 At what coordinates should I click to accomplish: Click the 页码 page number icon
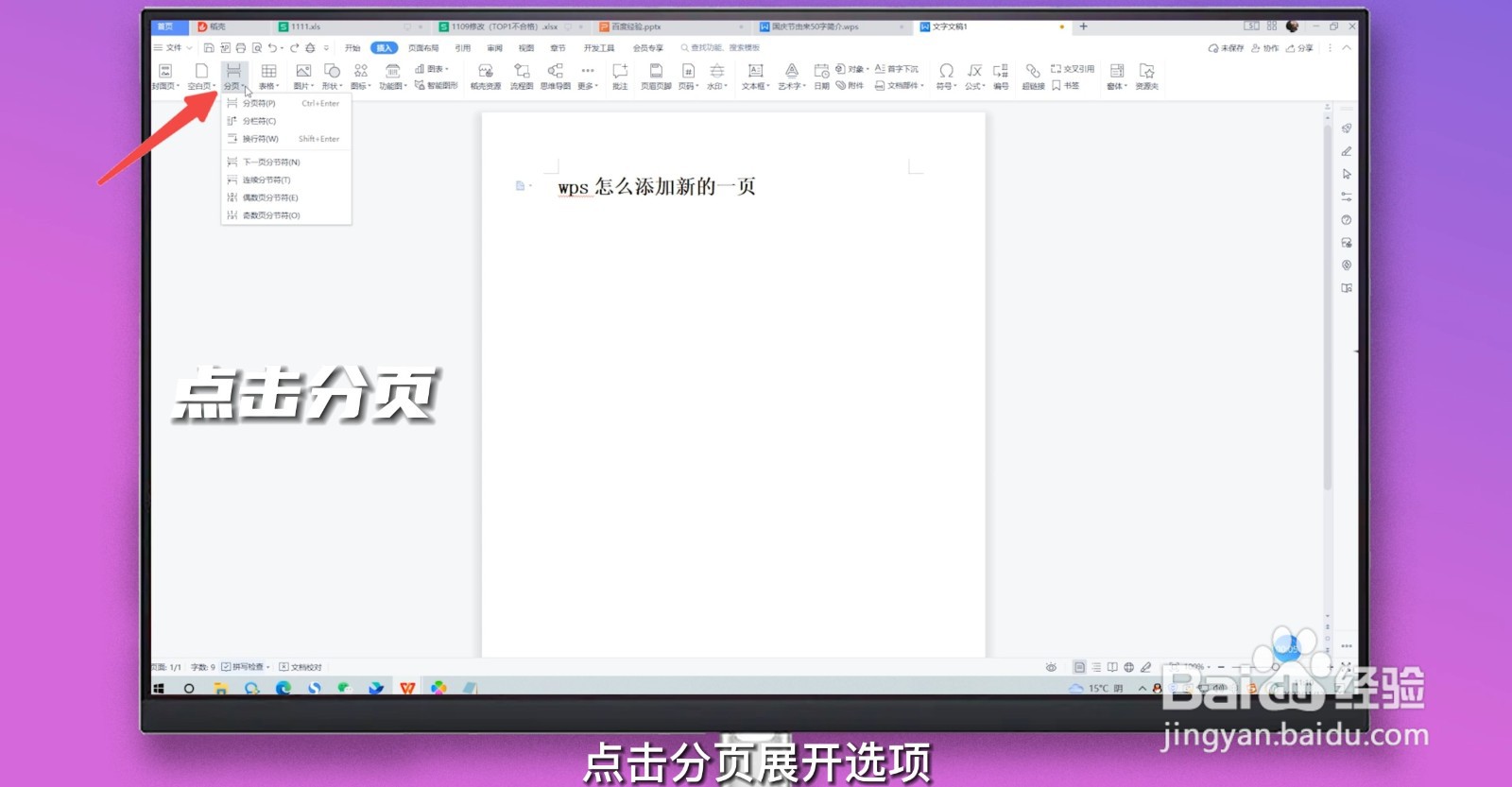[688, 71]
